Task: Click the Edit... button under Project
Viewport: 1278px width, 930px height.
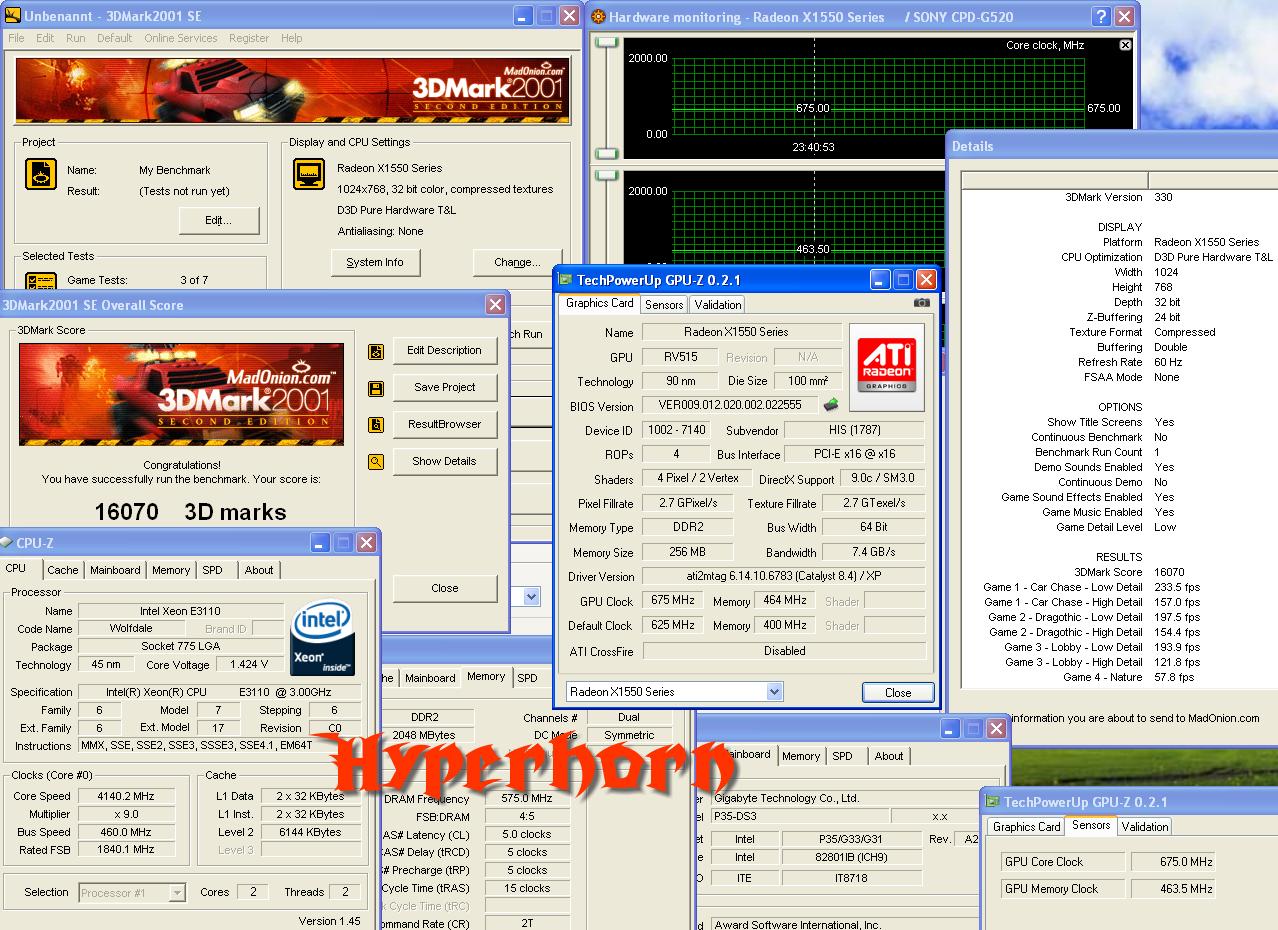Action: coord(219,220)
